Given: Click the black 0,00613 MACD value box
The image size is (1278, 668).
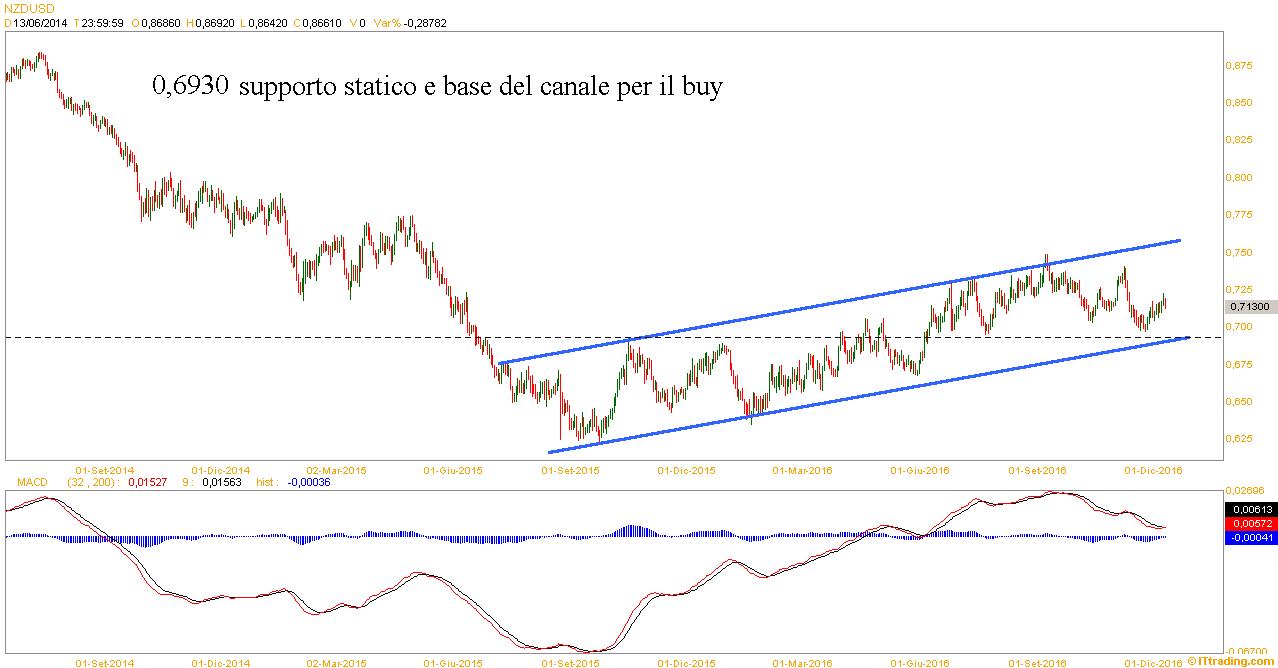Looking at the screenshot, I should (x=1250, y=510).
